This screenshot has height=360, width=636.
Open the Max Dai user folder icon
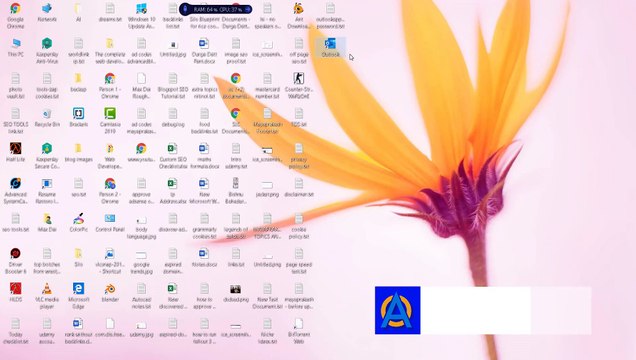[47, 222]
